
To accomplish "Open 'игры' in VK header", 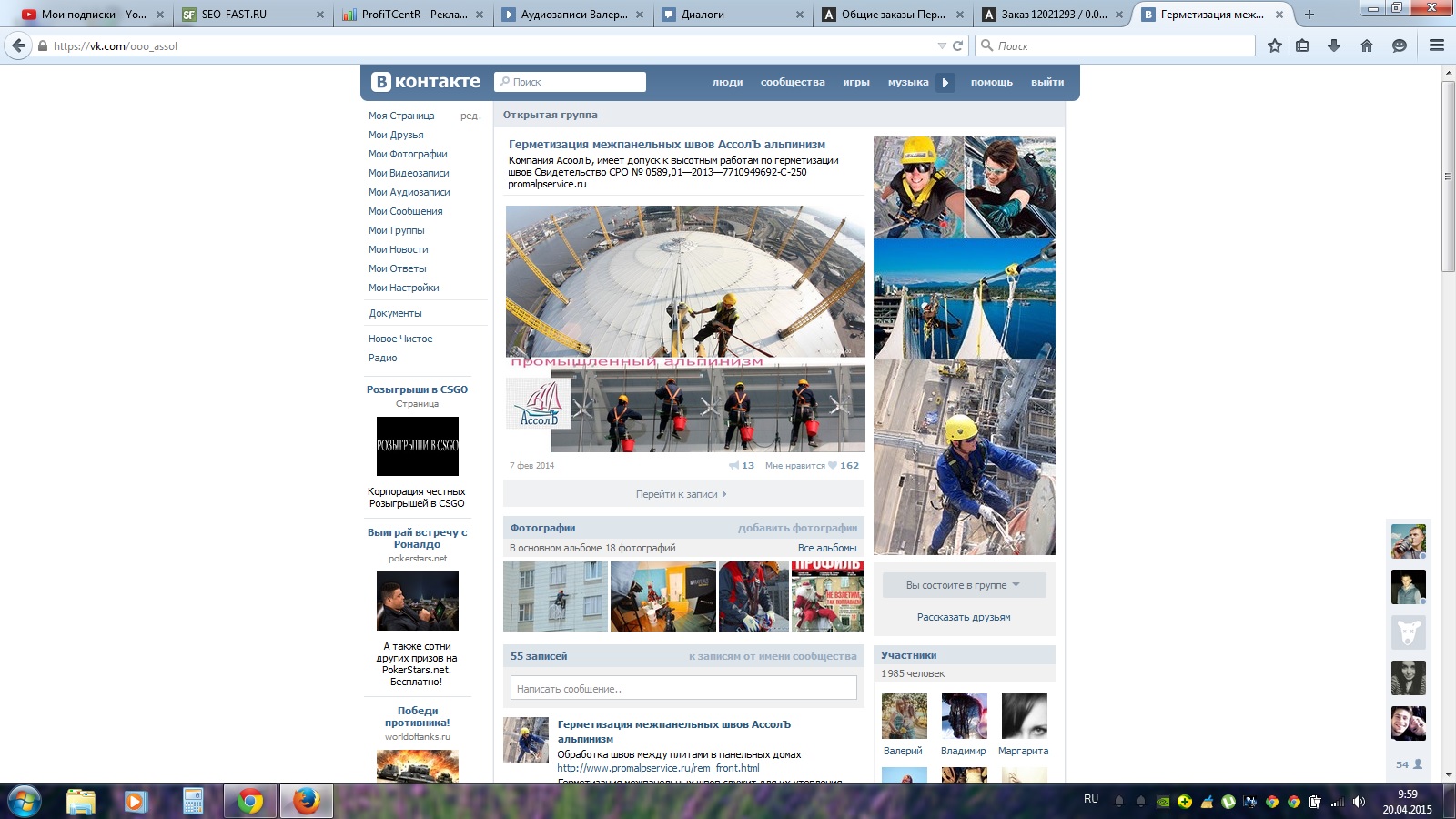I will click(856, 82).
